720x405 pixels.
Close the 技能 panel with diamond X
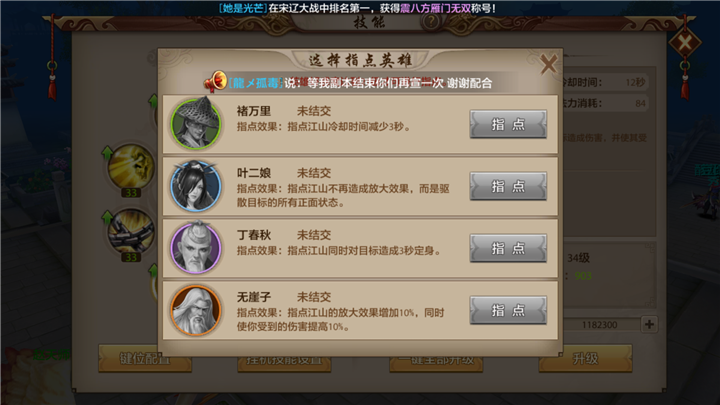pyautogui.click(x=685, y=43)
